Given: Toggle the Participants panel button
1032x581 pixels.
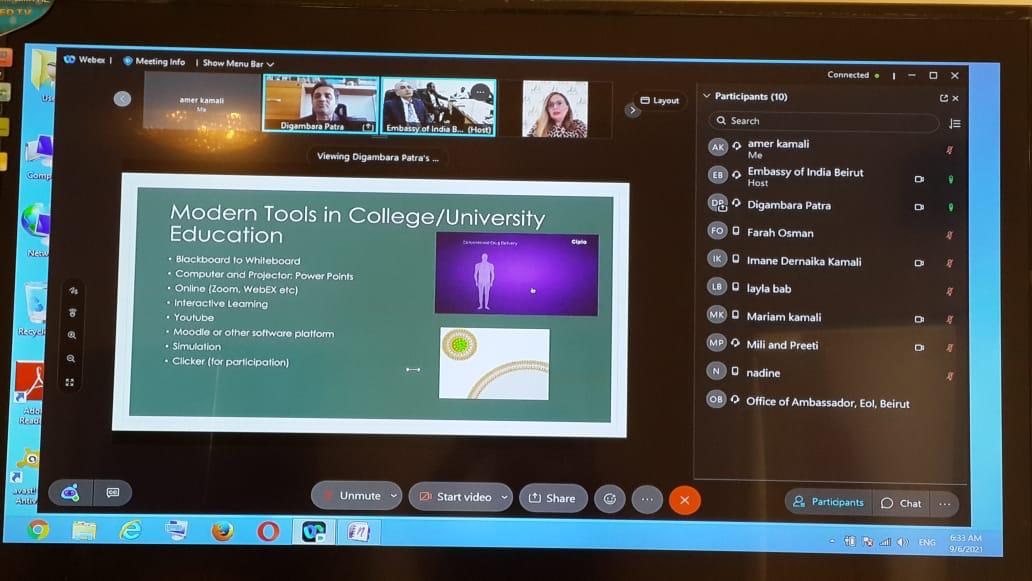Looking at the screenshot, I should click(828, 502).
